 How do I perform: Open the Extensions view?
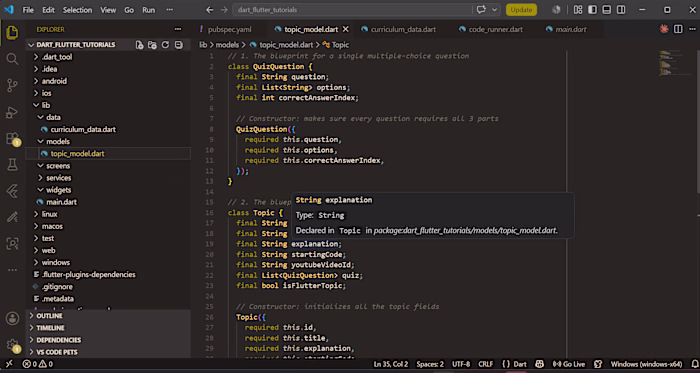coord(12,139)
